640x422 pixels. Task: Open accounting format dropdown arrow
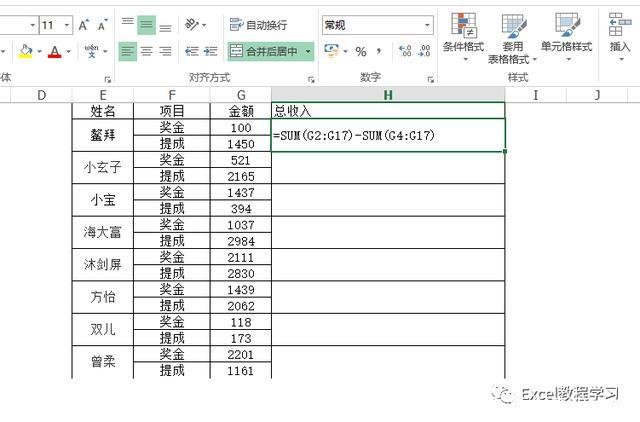(346, 51)
